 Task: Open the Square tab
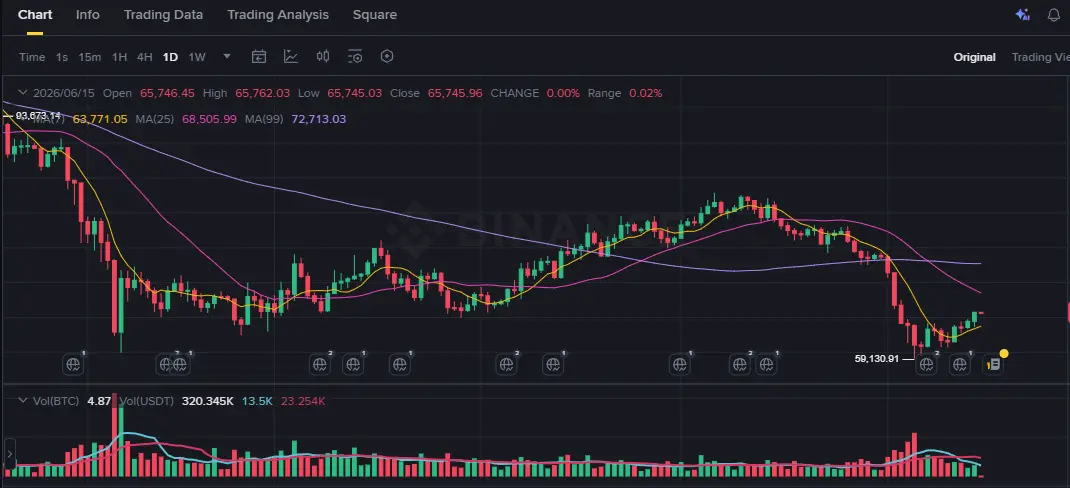click(x=375, y=14)
